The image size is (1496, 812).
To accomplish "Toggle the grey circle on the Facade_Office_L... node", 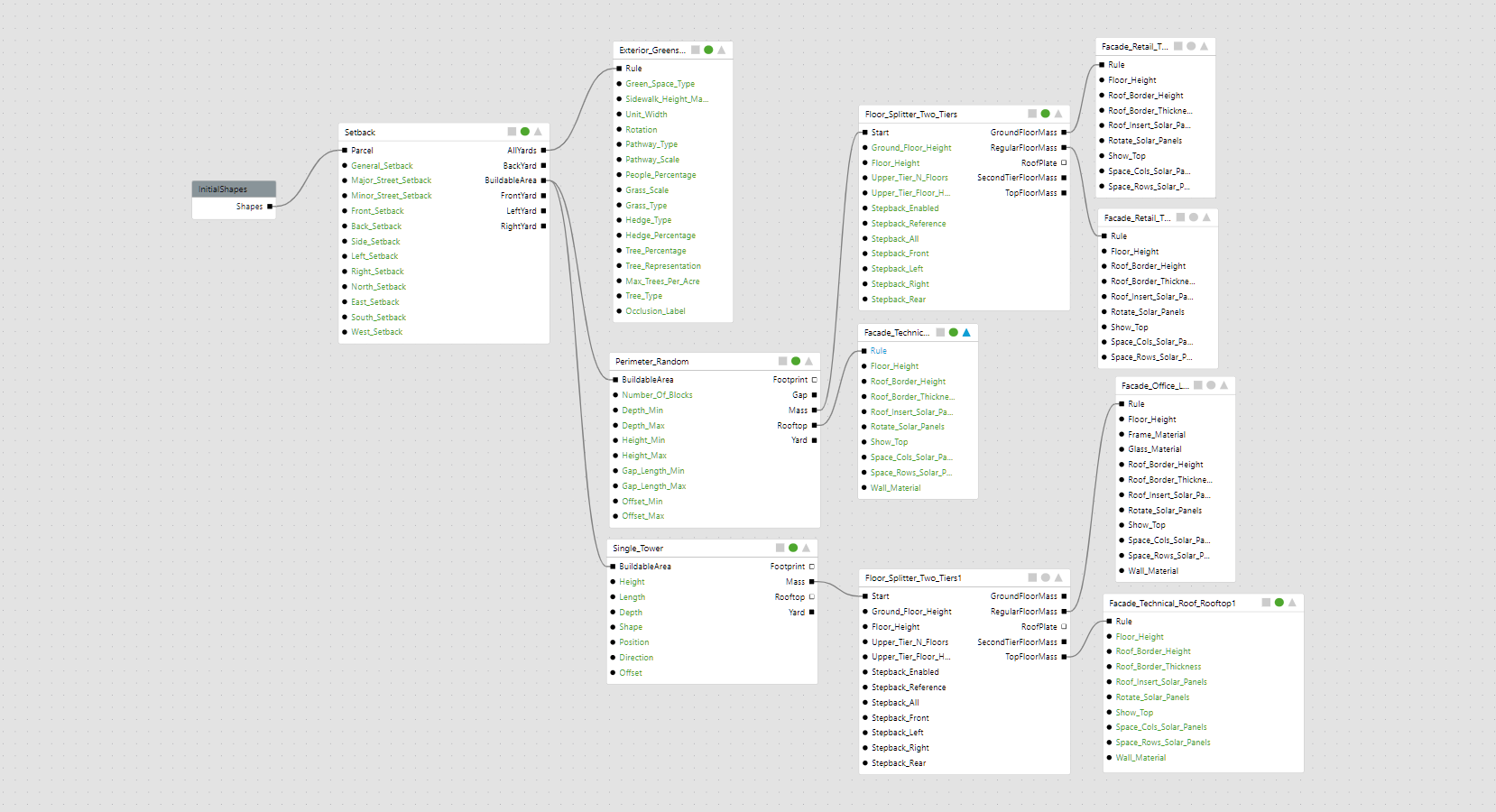I will point(1211,385).
